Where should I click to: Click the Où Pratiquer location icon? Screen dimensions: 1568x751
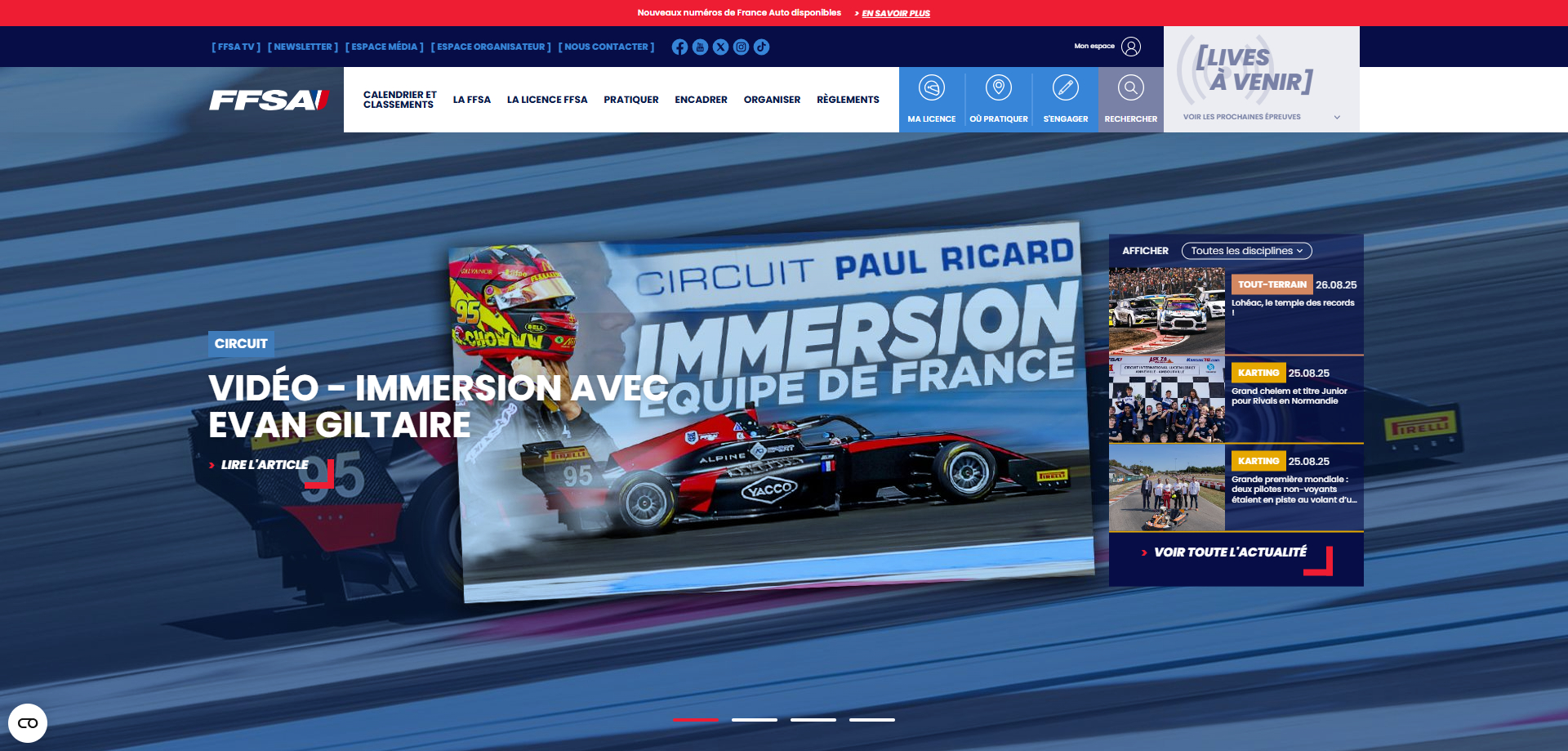coord(998,88)
